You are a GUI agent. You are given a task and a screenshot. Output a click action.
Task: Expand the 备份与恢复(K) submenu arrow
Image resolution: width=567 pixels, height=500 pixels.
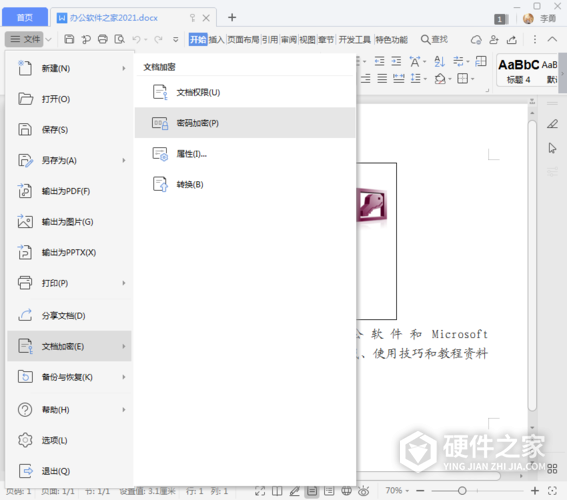pos(124,377)
